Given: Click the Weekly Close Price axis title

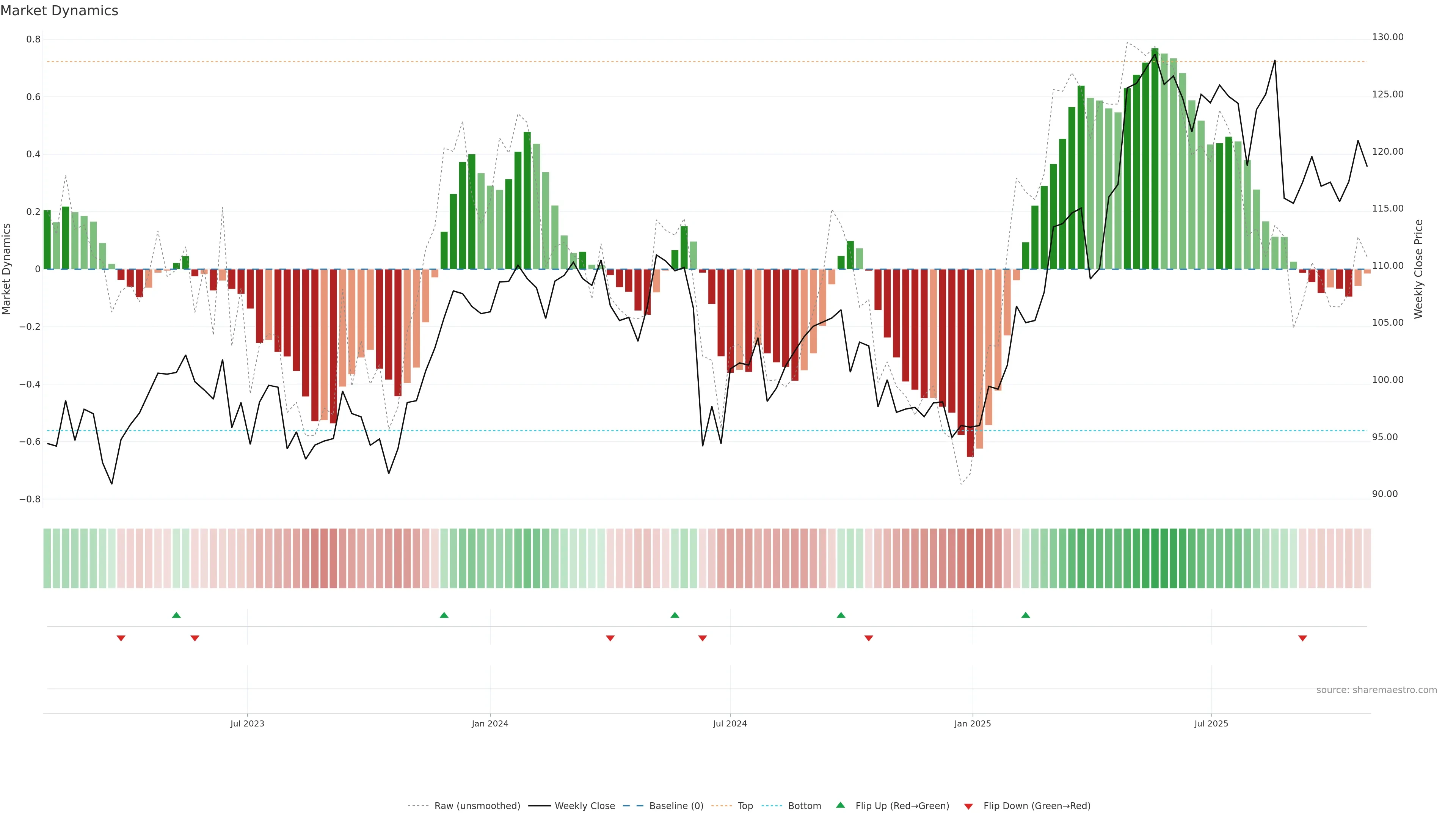Looking at the screenshot, I should click(1418, 269).
